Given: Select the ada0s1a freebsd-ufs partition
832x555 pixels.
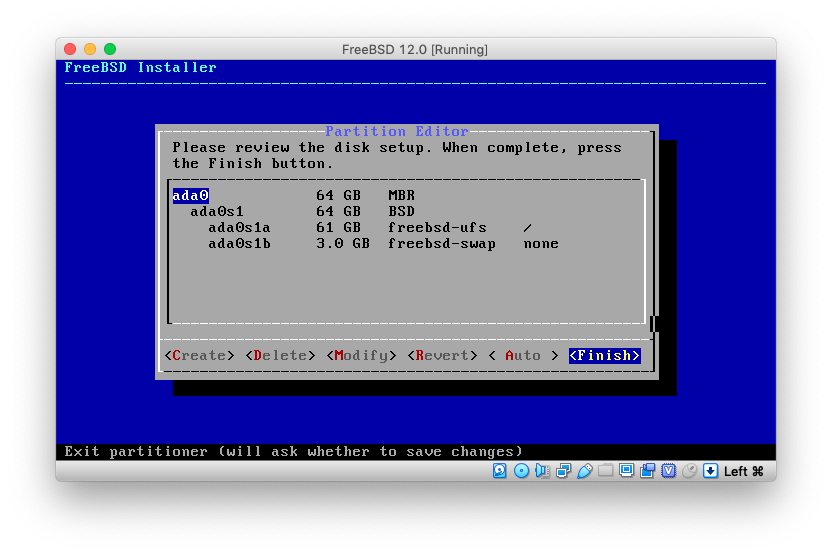Looking at the screenshot, I should click(x=239, y=228).
